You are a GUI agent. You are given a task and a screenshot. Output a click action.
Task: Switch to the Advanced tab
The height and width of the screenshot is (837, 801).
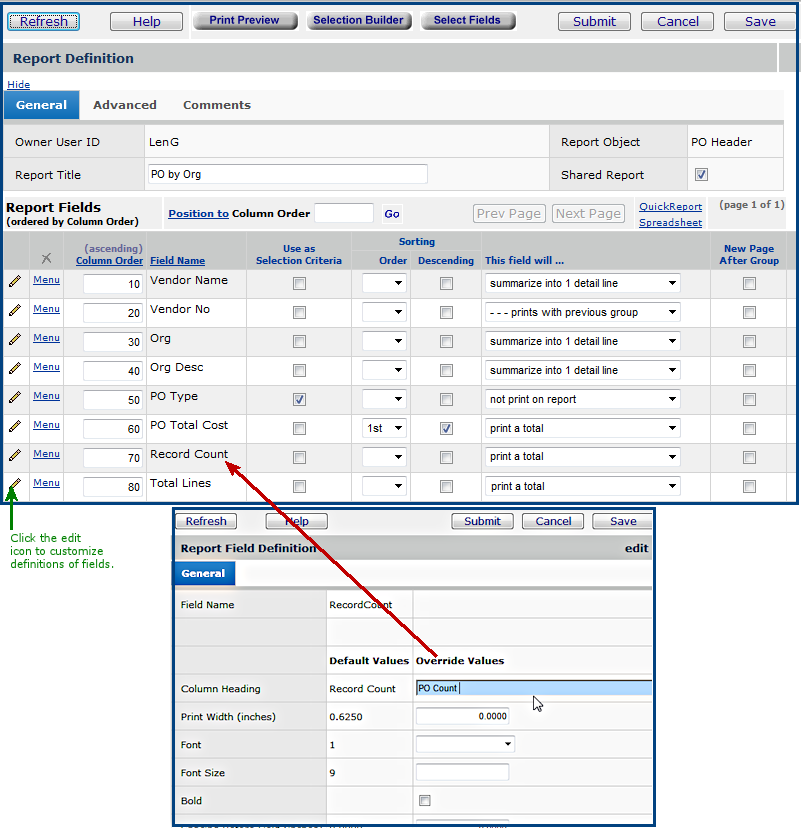125,105
